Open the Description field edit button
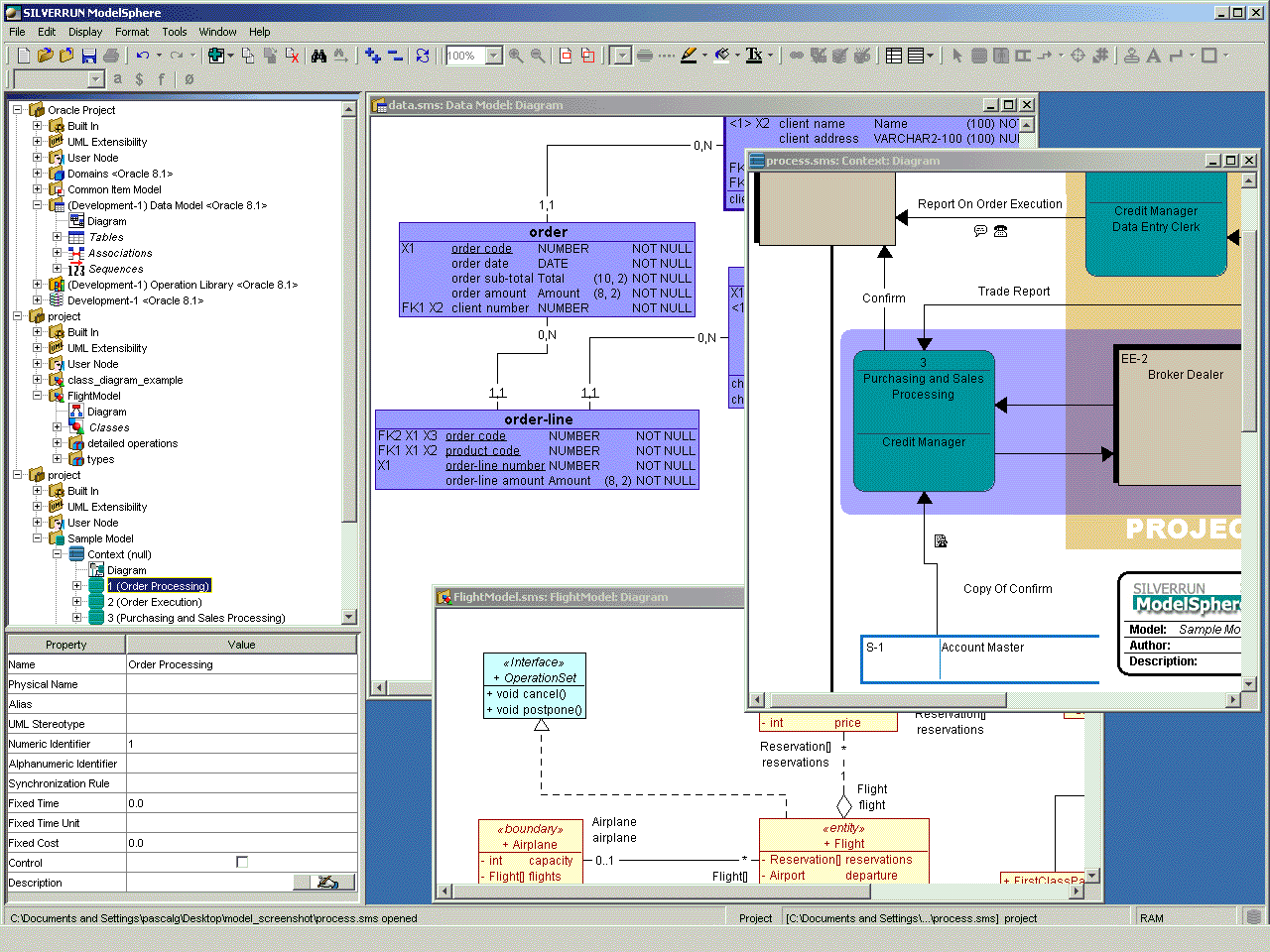 tap(324, 883)
